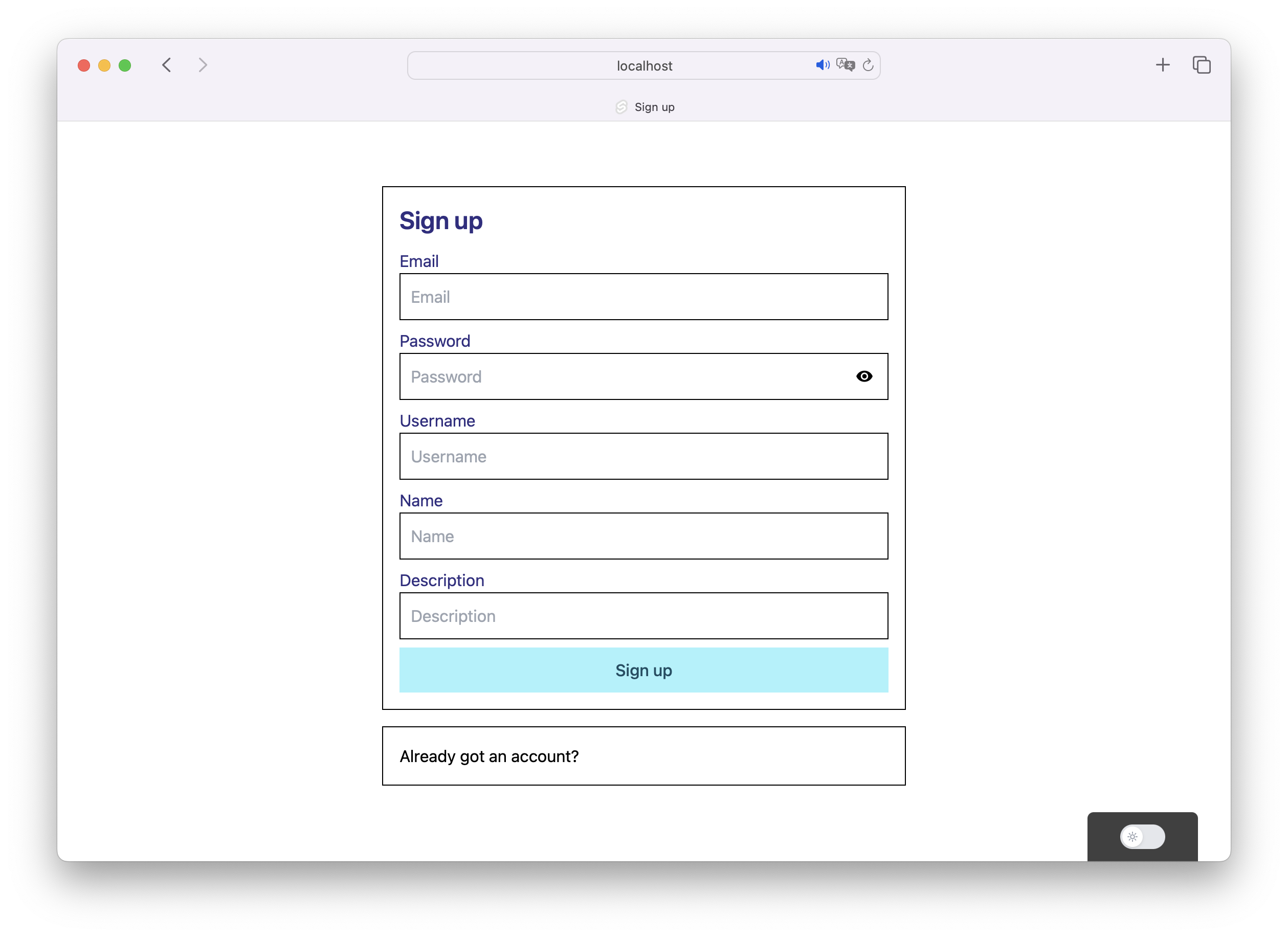Screen dimensions: 1288x937
Task: Toggle the light/dark theme switch
Action: tap(1142, 836)
